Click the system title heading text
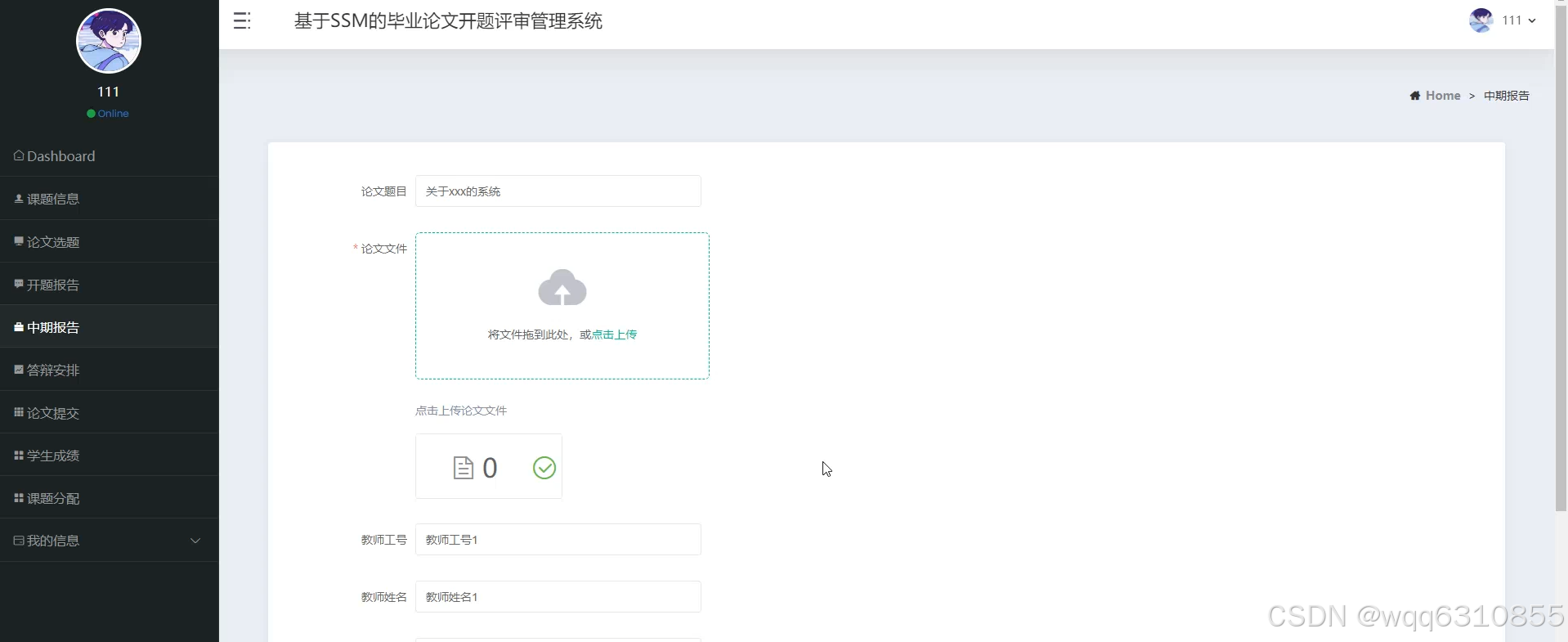 (x=448, y=21)
